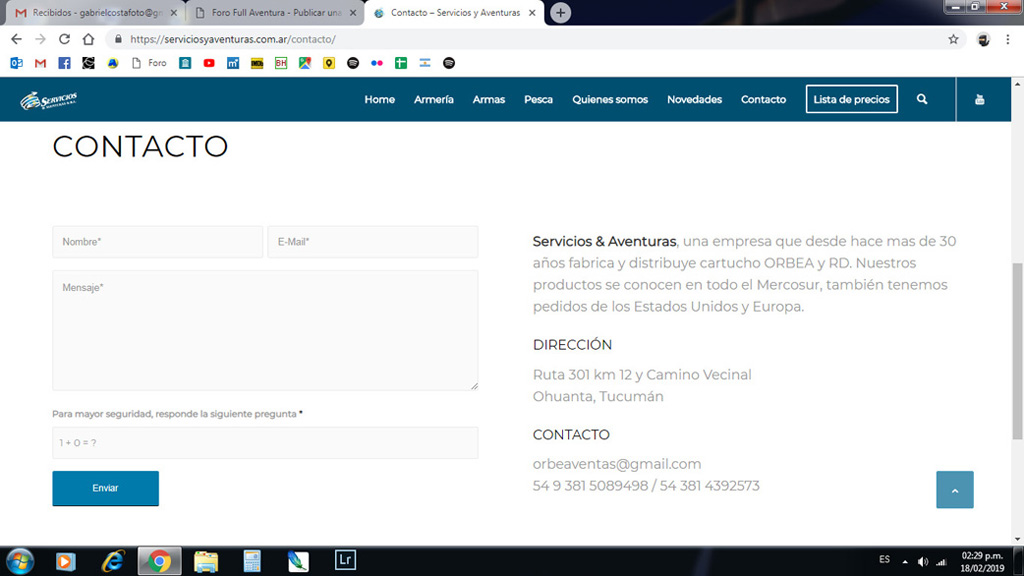Click into the E-Mail field
1024x576 pixels.
click(373, 242)
